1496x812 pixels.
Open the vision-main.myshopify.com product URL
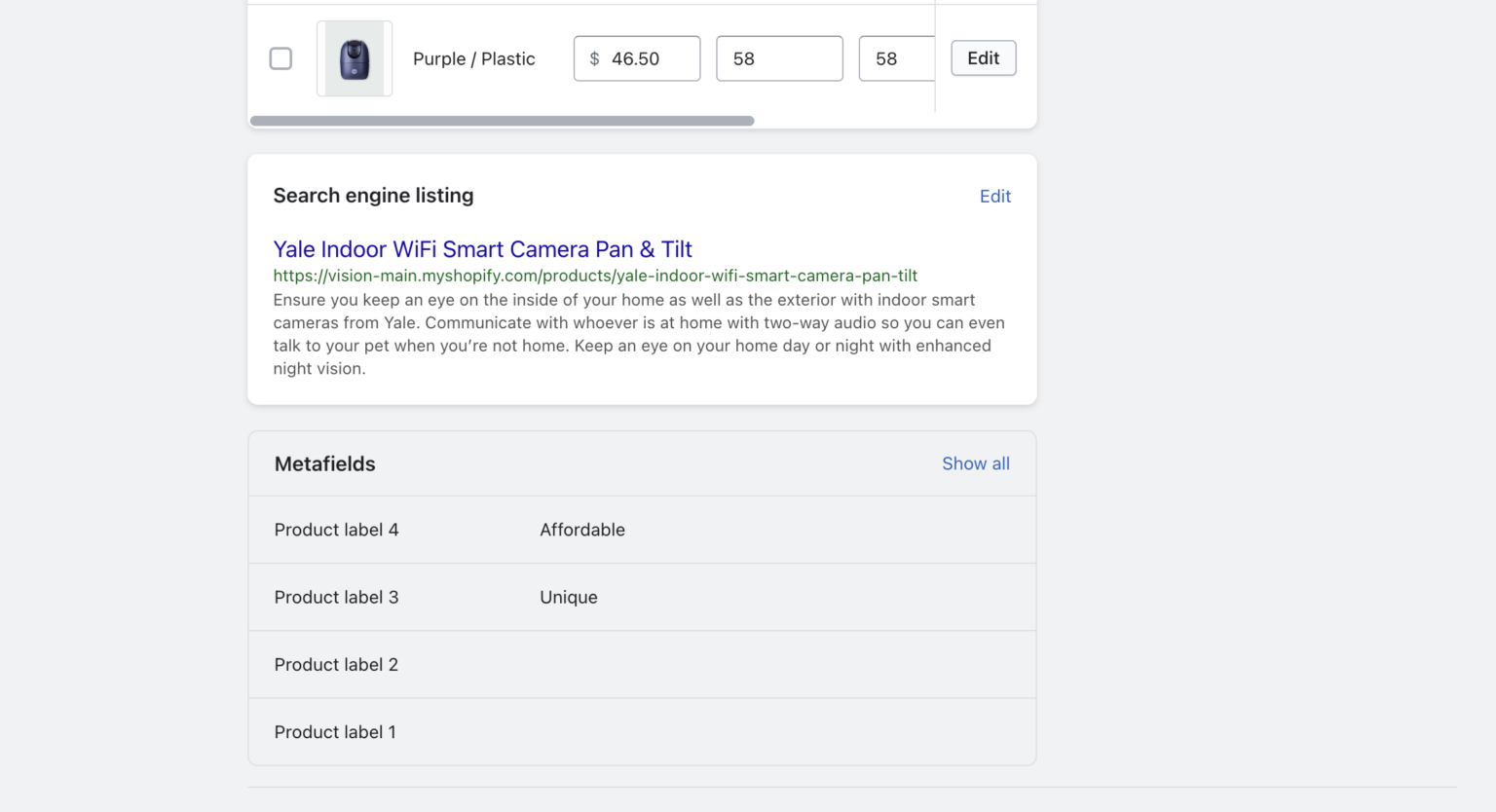click(595, 276)
